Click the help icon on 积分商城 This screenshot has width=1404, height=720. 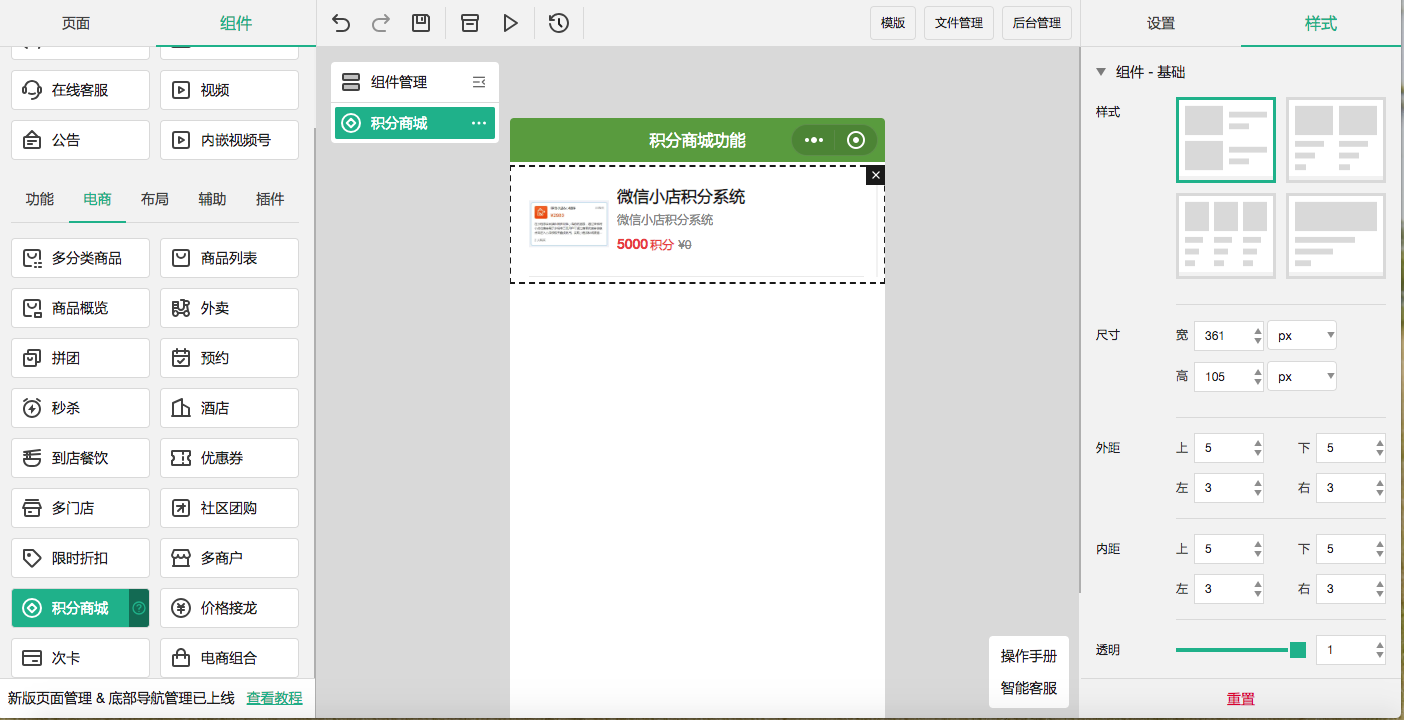click(x=139, y=608)
